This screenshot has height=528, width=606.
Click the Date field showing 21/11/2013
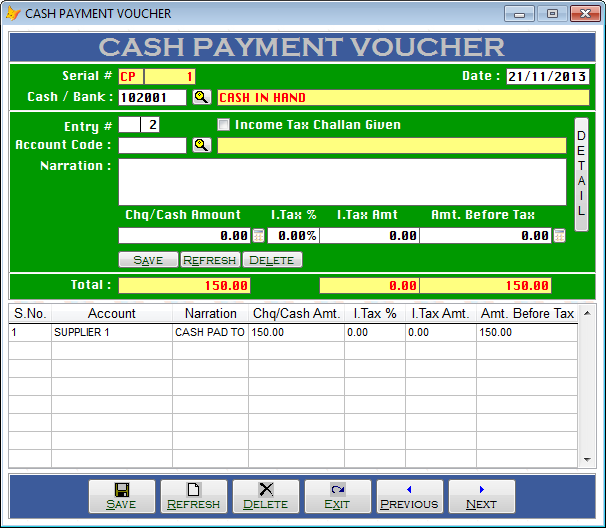pyautogui.click(x=548, y=76)
